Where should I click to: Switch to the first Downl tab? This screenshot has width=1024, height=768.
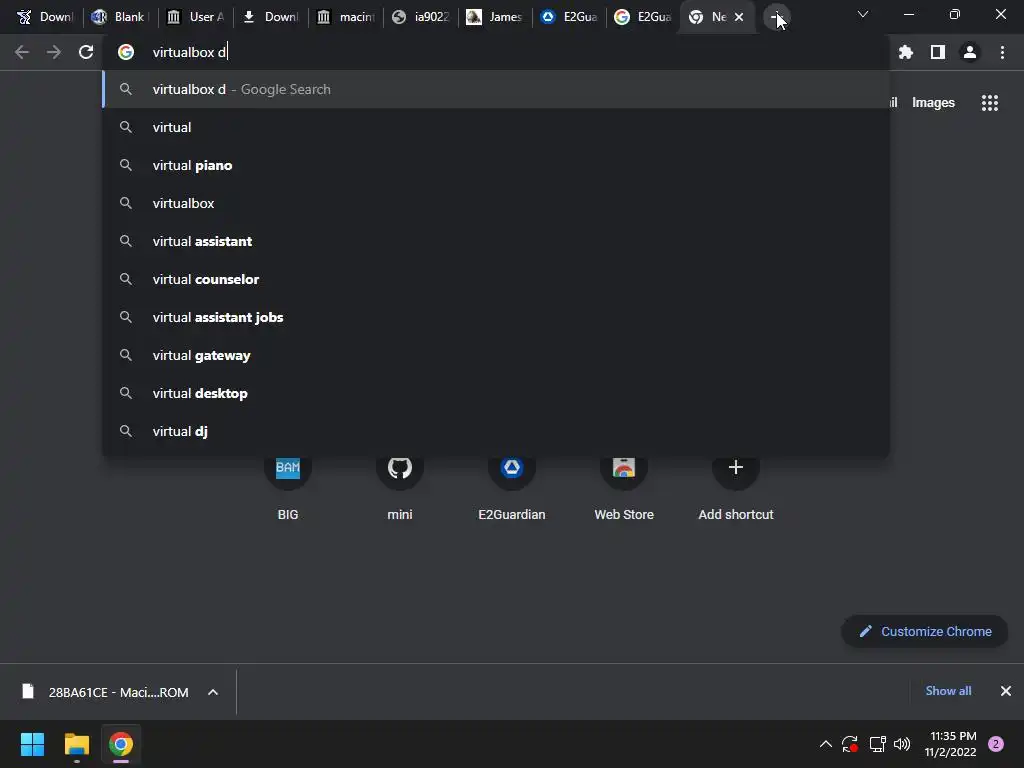(x=44, y=17)
